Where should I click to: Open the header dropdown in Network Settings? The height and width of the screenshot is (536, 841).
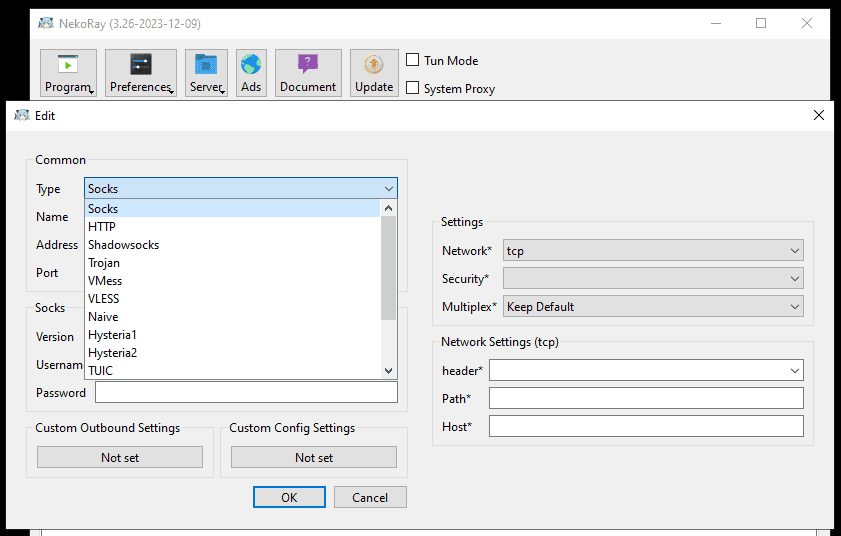pyautogui.click(x=646, y=370)
